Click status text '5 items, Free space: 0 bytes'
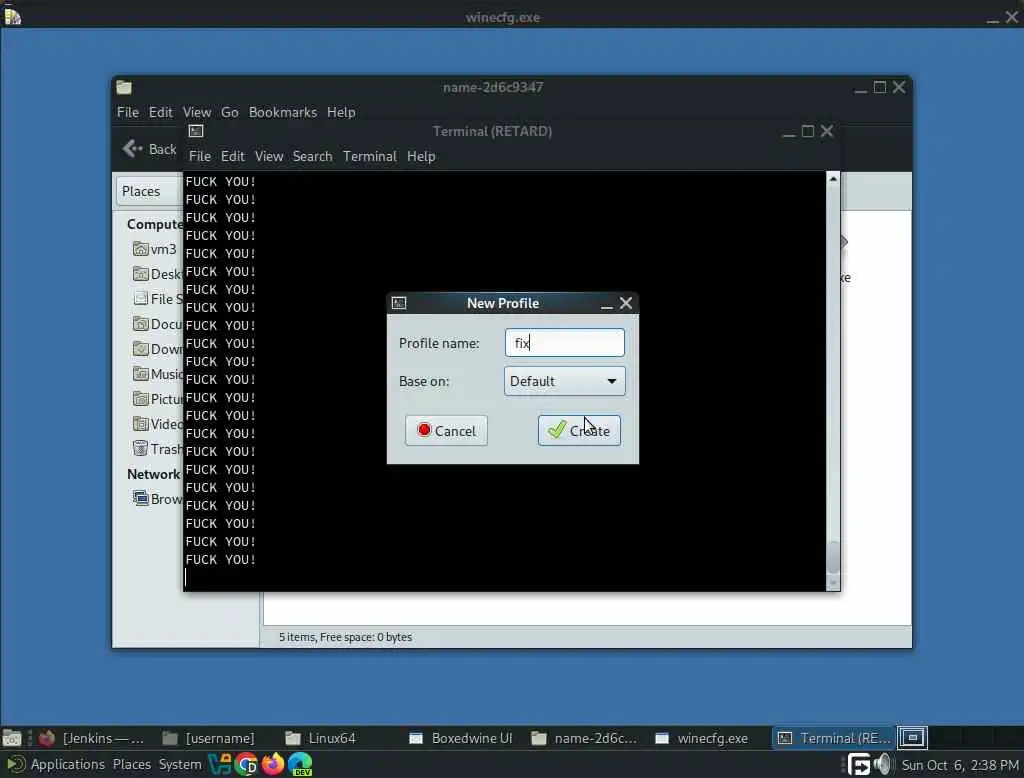Viewport: 1024px width, 778px height. (x=345, y=637)
